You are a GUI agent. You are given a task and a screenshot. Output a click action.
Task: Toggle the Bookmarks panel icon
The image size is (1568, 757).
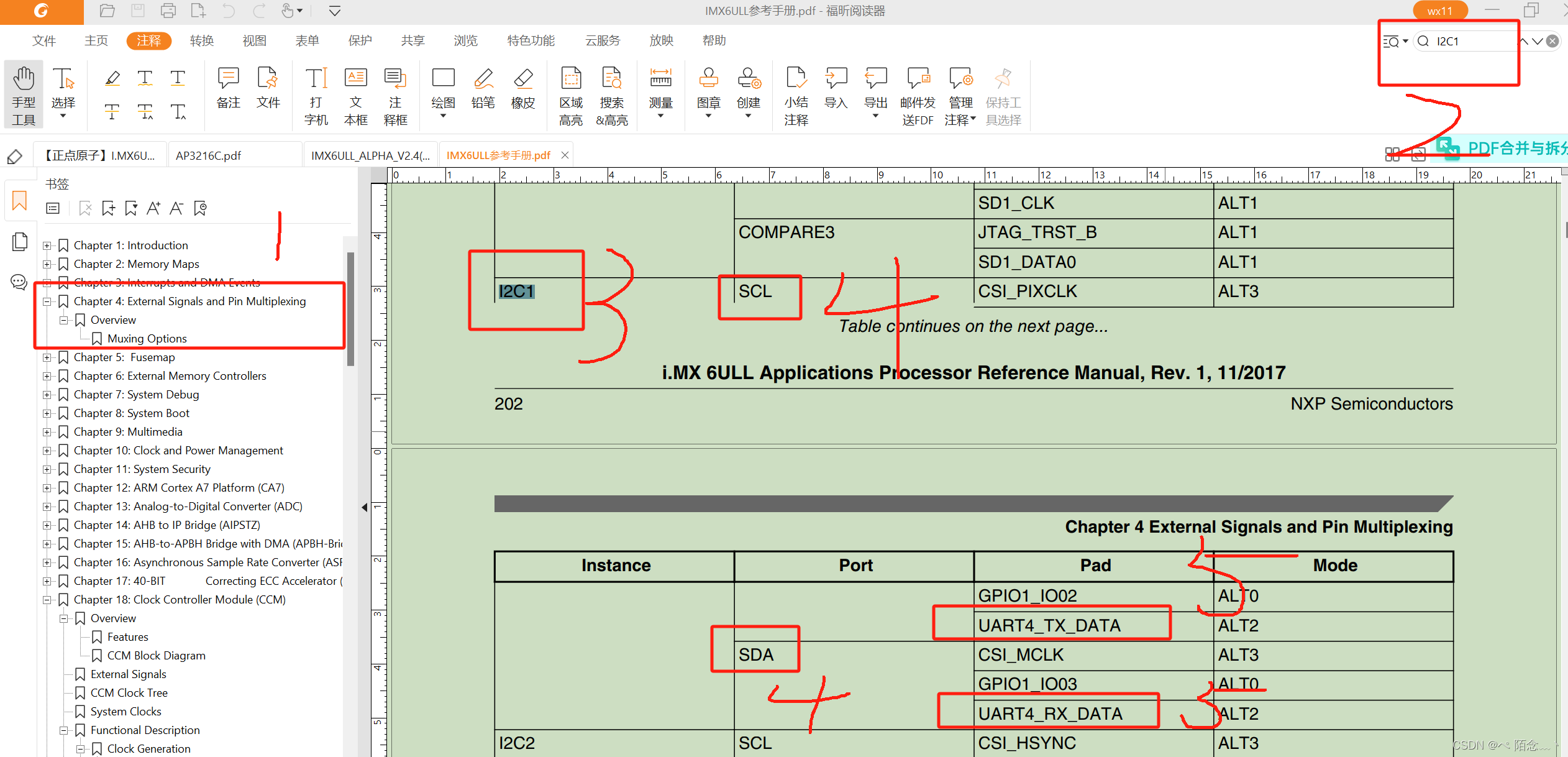tap(19, 201)
